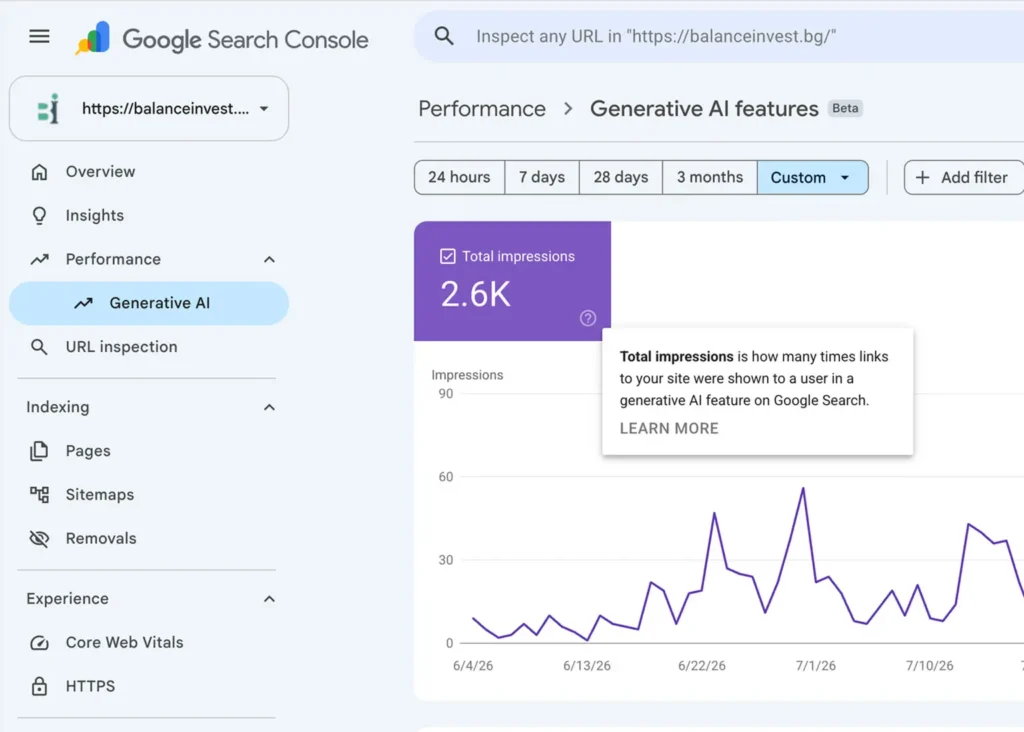Click the Overview home icon
This screenshot has width=1024, height=732.
click(39, 172)
